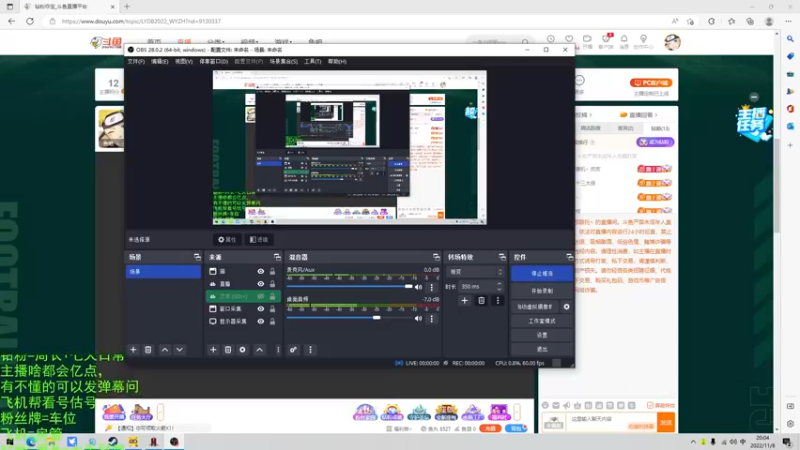This screenshot has height=450, width=800.
Task: Open source properties gear in Sources toolbar
Action: pos(243,349)
